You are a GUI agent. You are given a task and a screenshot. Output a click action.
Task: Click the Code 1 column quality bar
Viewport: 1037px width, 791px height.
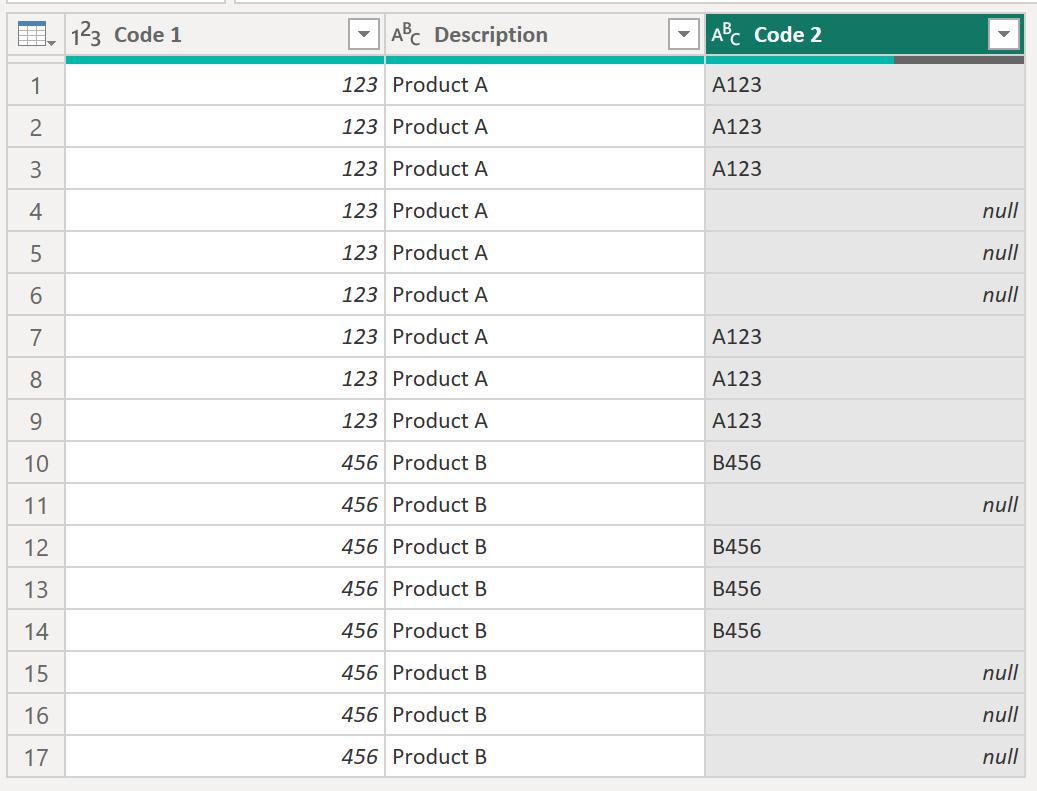225,60
